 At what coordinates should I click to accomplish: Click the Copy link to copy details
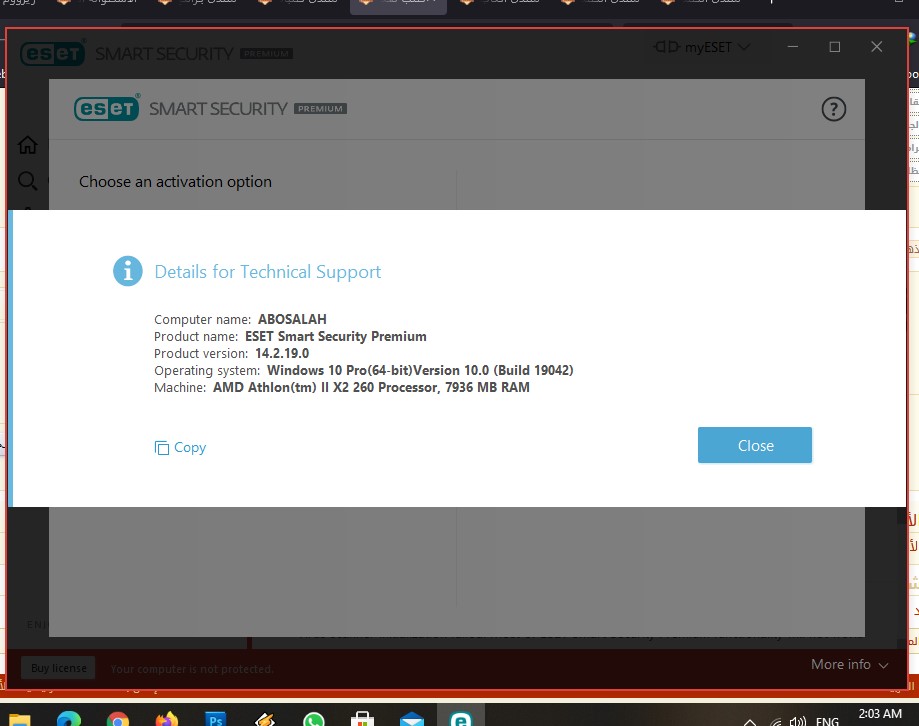pos(180,447)
